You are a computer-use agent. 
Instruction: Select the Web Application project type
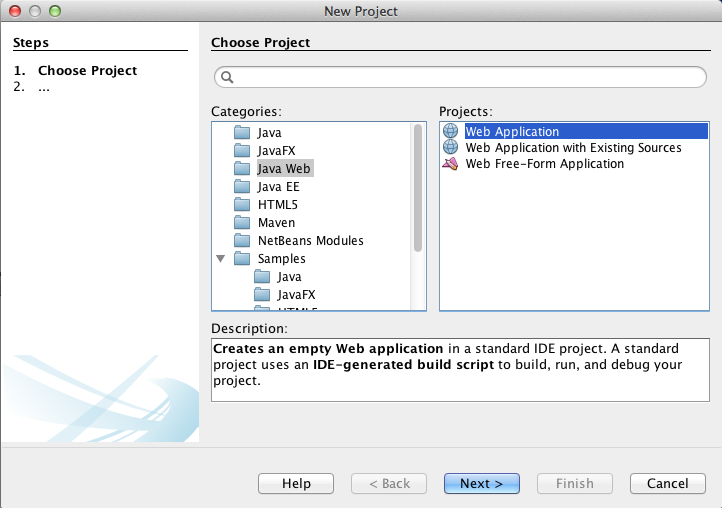(586, 131)
